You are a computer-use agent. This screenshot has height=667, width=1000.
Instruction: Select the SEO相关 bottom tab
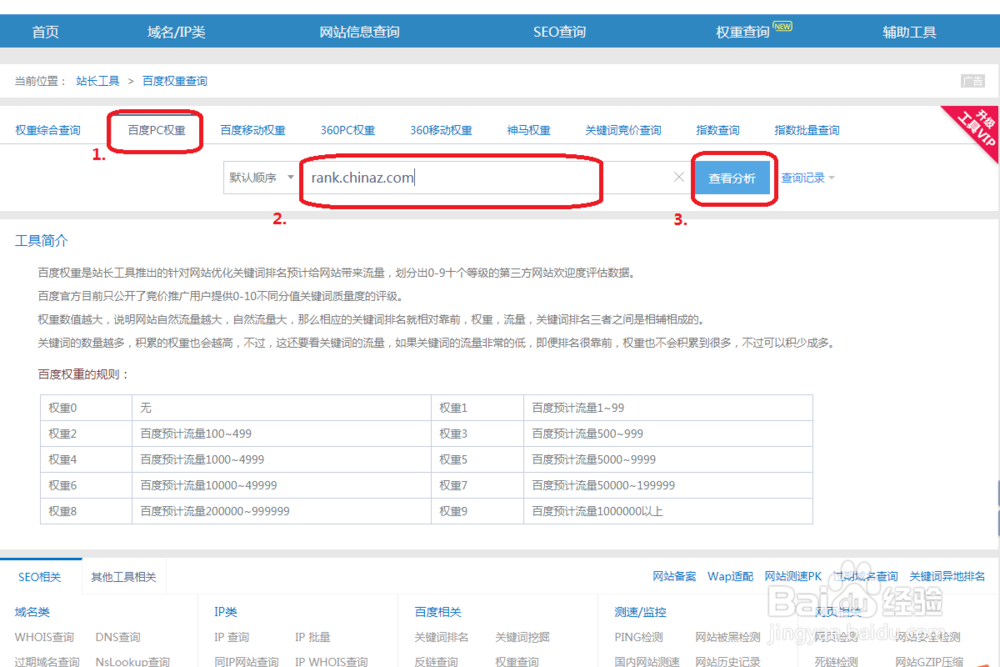coord(40,577)
